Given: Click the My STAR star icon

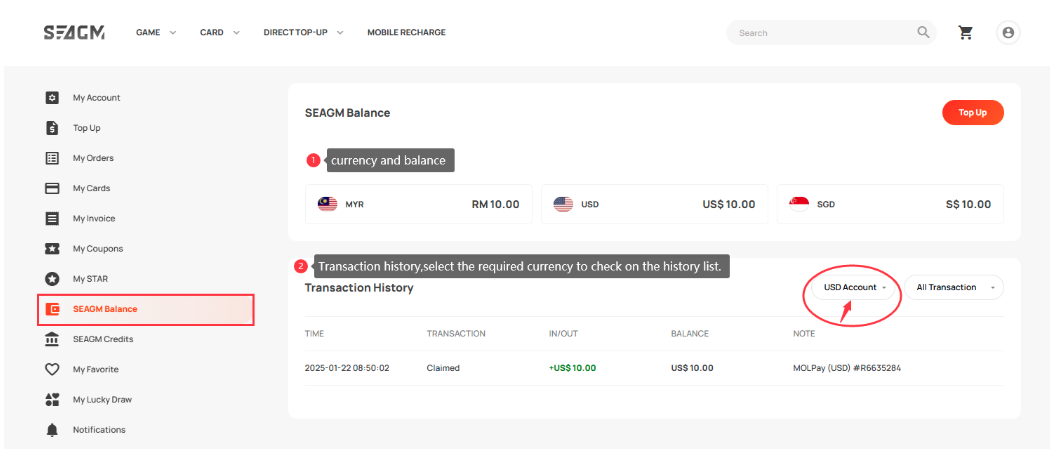Looking at the screenshot, I should click(x=53, y=279).
